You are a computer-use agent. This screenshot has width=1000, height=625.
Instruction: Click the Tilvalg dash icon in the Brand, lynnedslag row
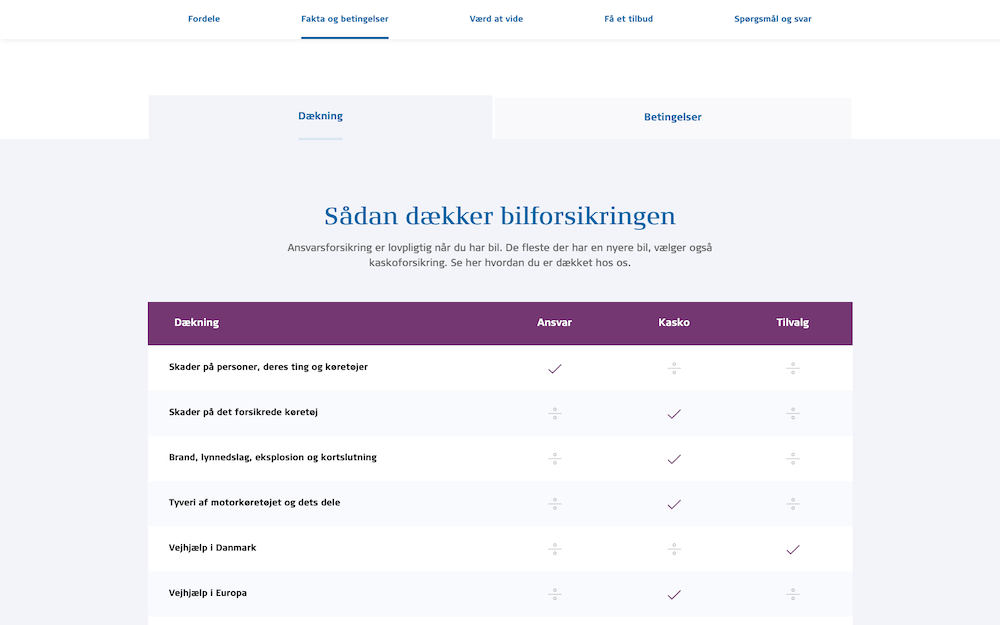(793, 459)
